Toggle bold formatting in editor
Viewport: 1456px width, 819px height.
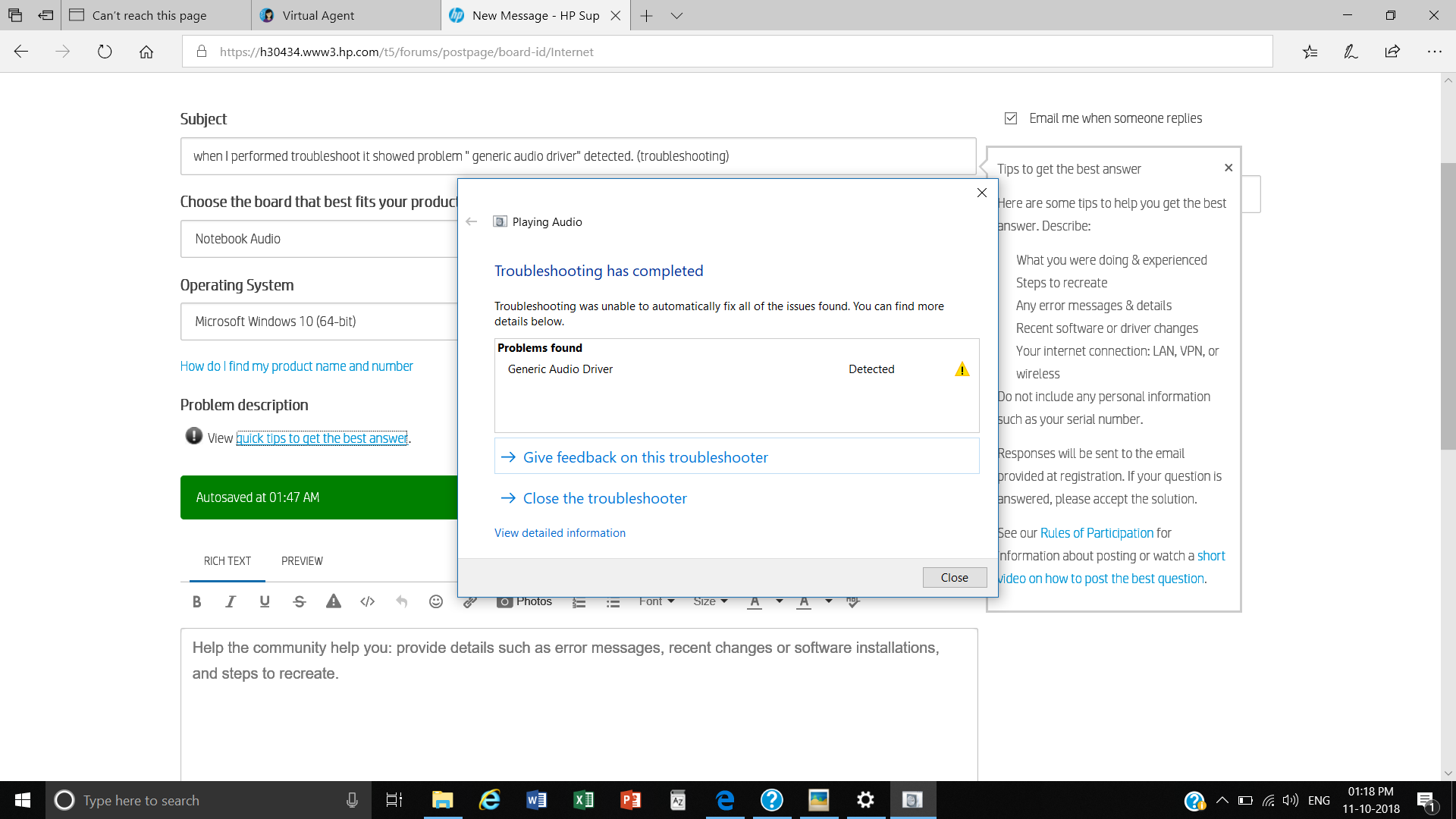(x=196, y=601)
